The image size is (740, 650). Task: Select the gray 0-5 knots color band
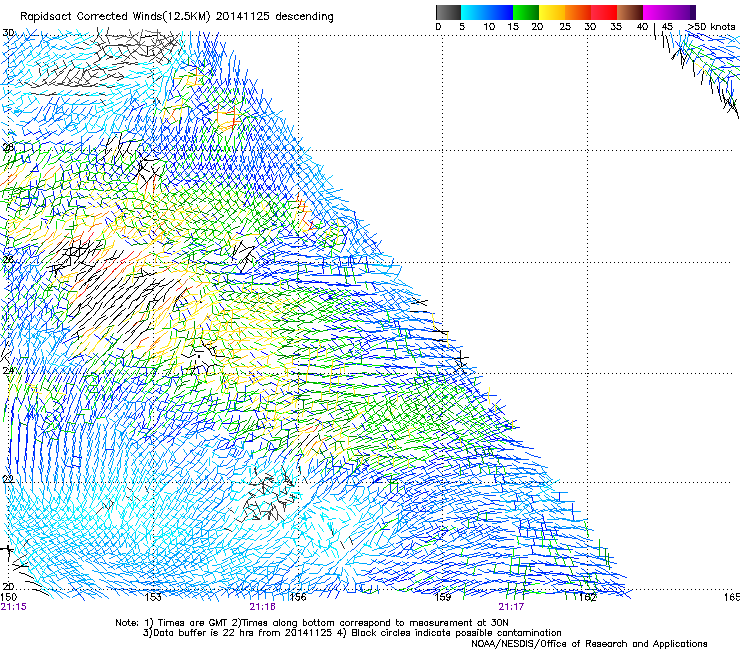(x=448, y=12)
